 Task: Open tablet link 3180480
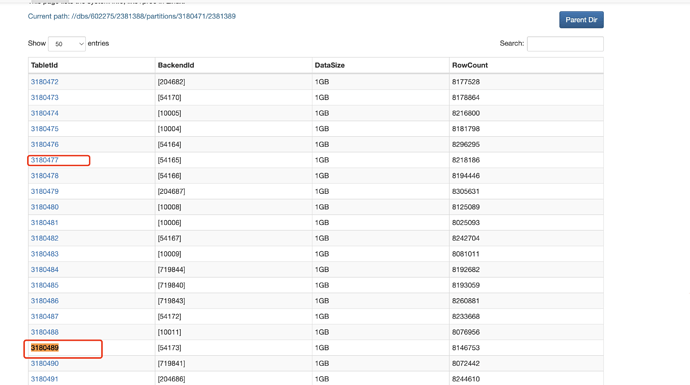point(44,207)
